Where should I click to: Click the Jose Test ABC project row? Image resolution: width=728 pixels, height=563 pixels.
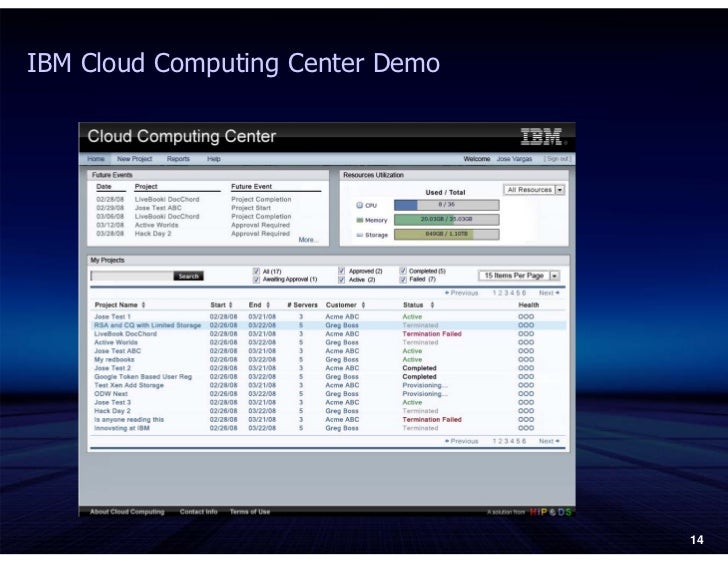pos(328,351)
